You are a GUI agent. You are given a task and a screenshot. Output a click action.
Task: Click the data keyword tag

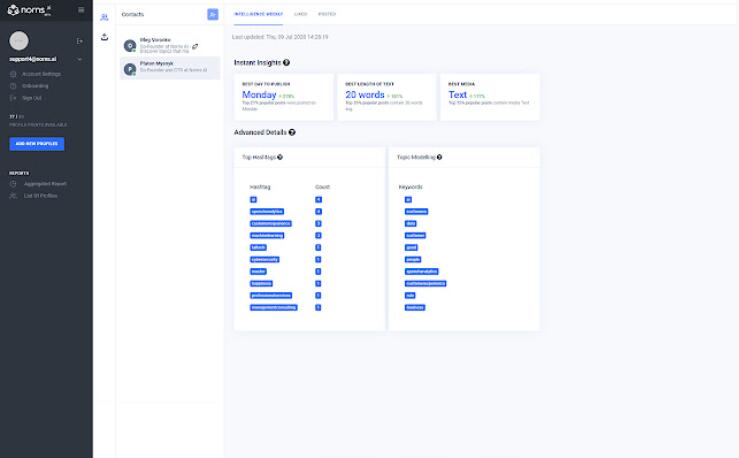tap(411, 223)
